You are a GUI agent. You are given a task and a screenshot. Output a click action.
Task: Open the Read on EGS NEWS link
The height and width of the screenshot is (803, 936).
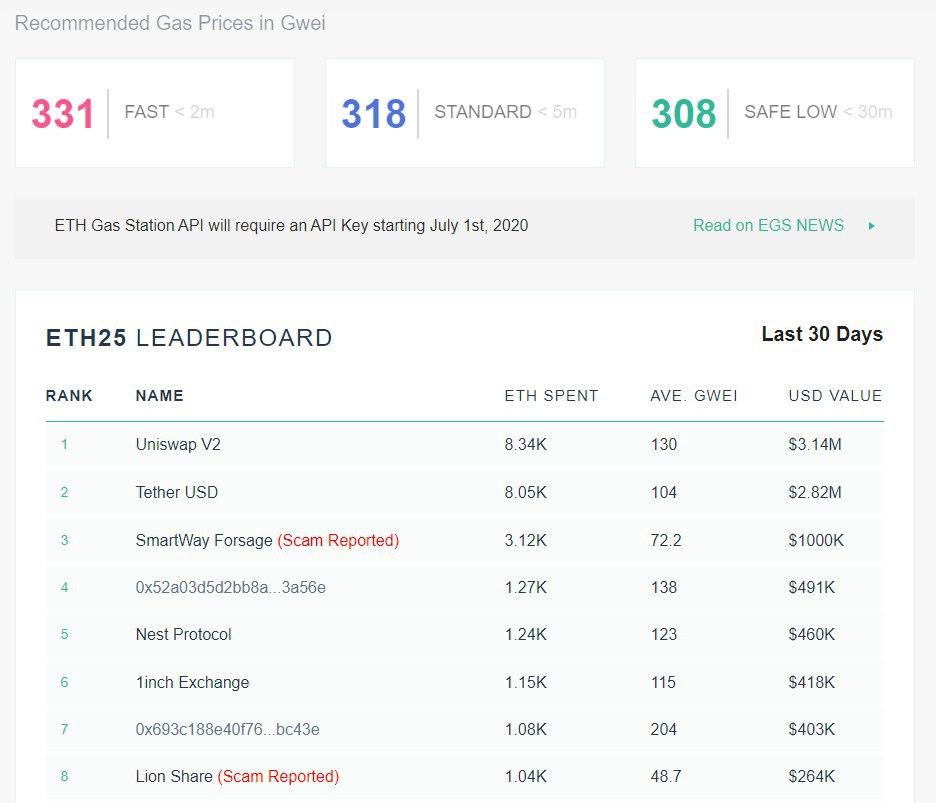[x=768, y=226]
